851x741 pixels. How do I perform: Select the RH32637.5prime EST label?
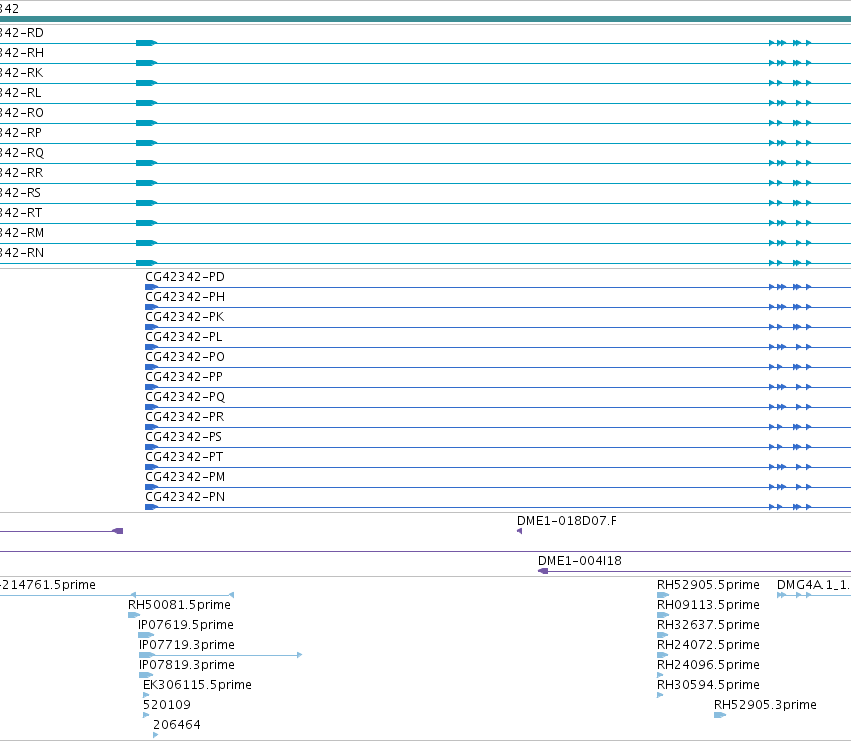click(x=708, y=625)
